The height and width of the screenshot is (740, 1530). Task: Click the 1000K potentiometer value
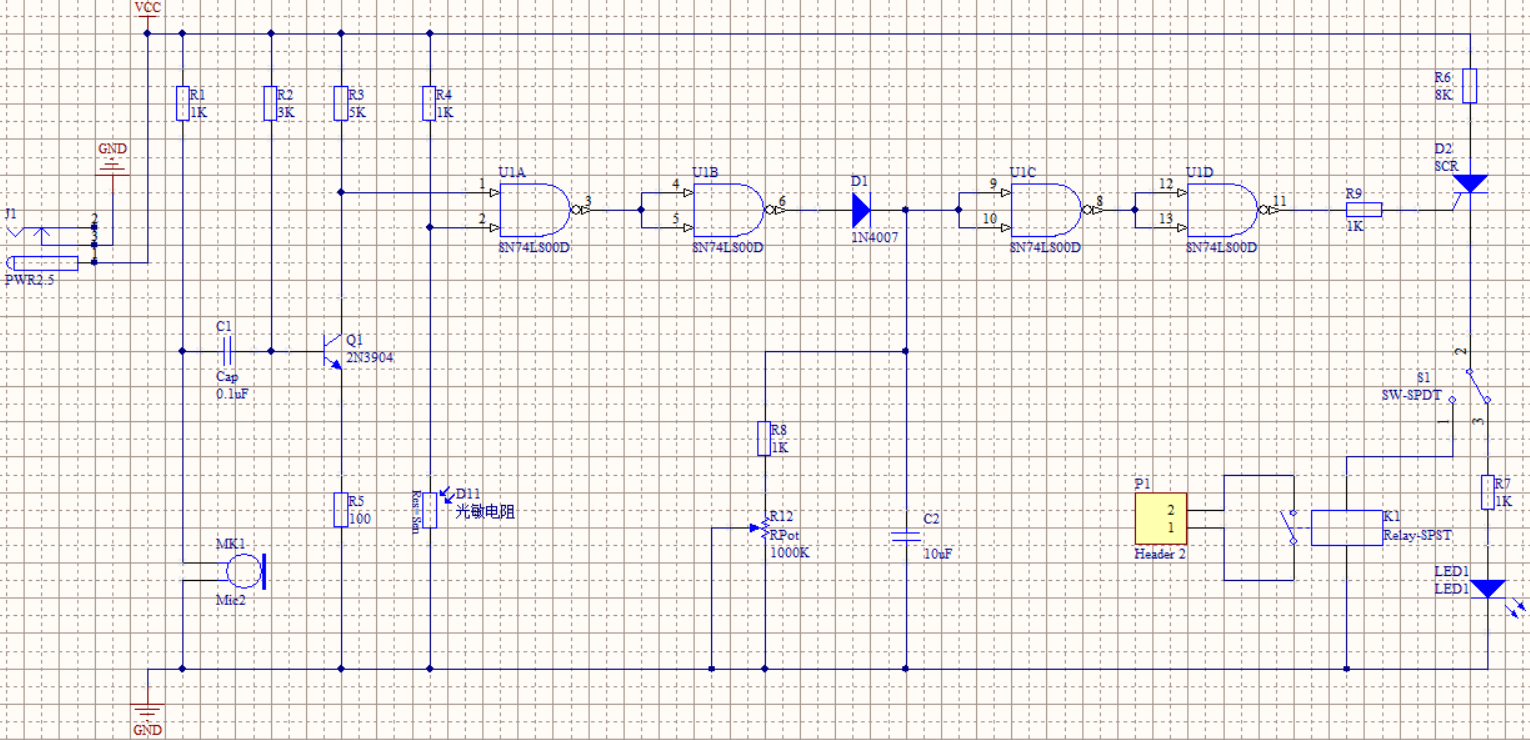click(x=790, y=551)
